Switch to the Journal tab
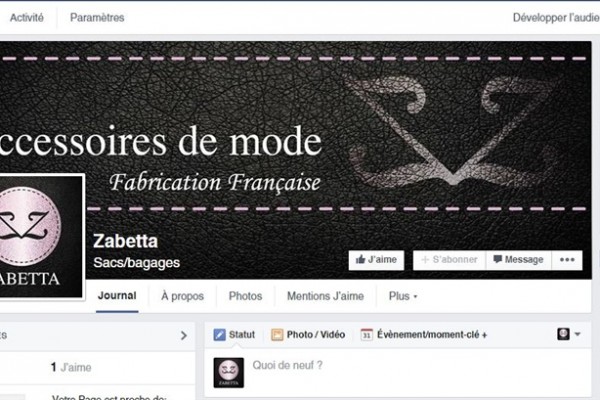 pyautogui.click(x=117, y=296)
